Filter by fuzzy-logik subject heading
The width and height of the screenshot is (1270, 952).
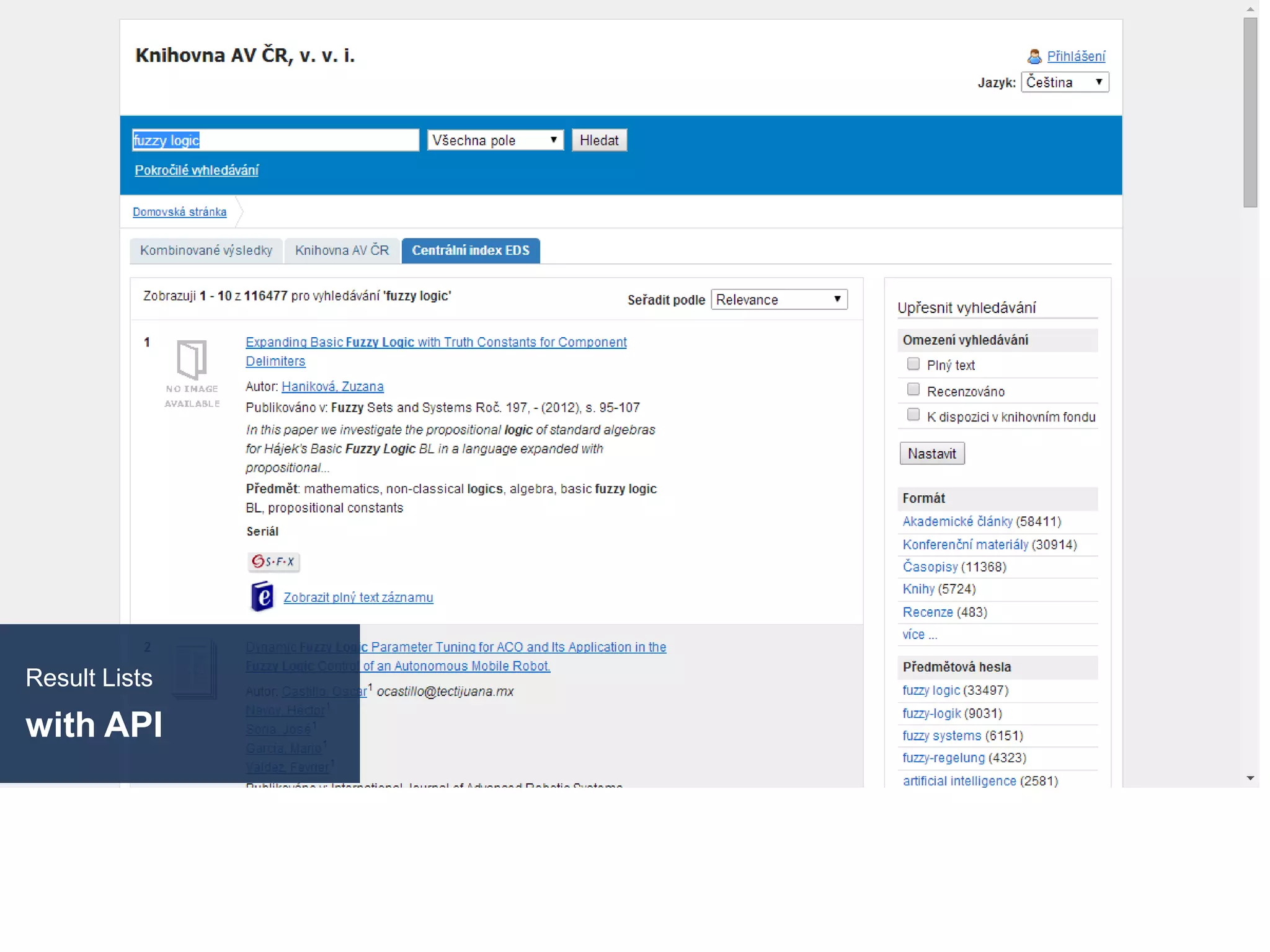[931, 713]
